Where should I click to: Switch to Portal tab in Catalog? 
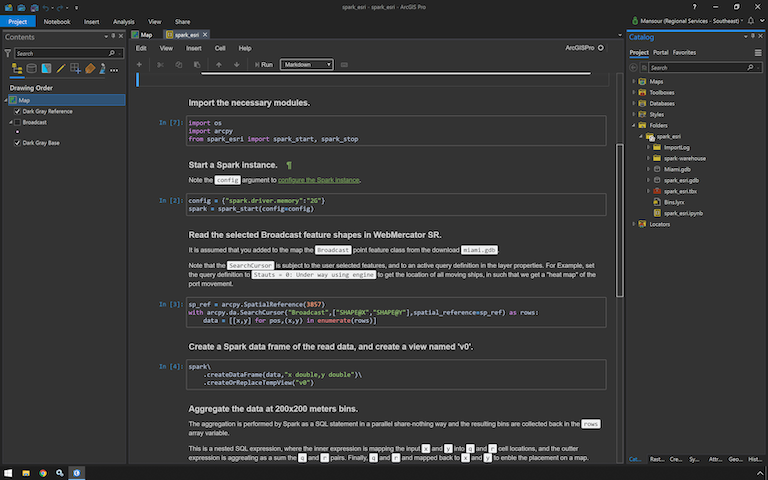pos(660,52)
